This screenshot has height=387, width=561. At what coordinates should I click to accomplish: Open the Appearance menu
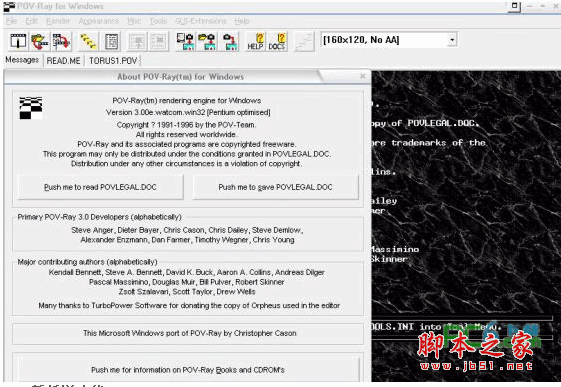pos(99,21)
